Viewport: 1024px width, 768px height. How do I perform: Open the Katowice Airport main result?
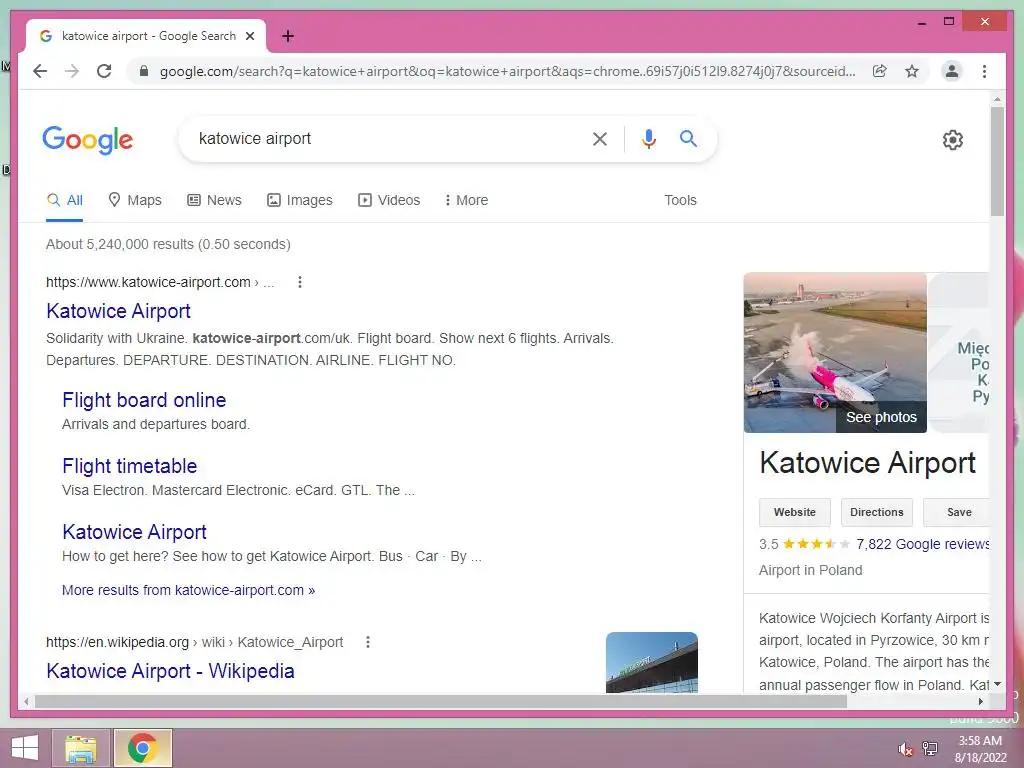(118, 311)
